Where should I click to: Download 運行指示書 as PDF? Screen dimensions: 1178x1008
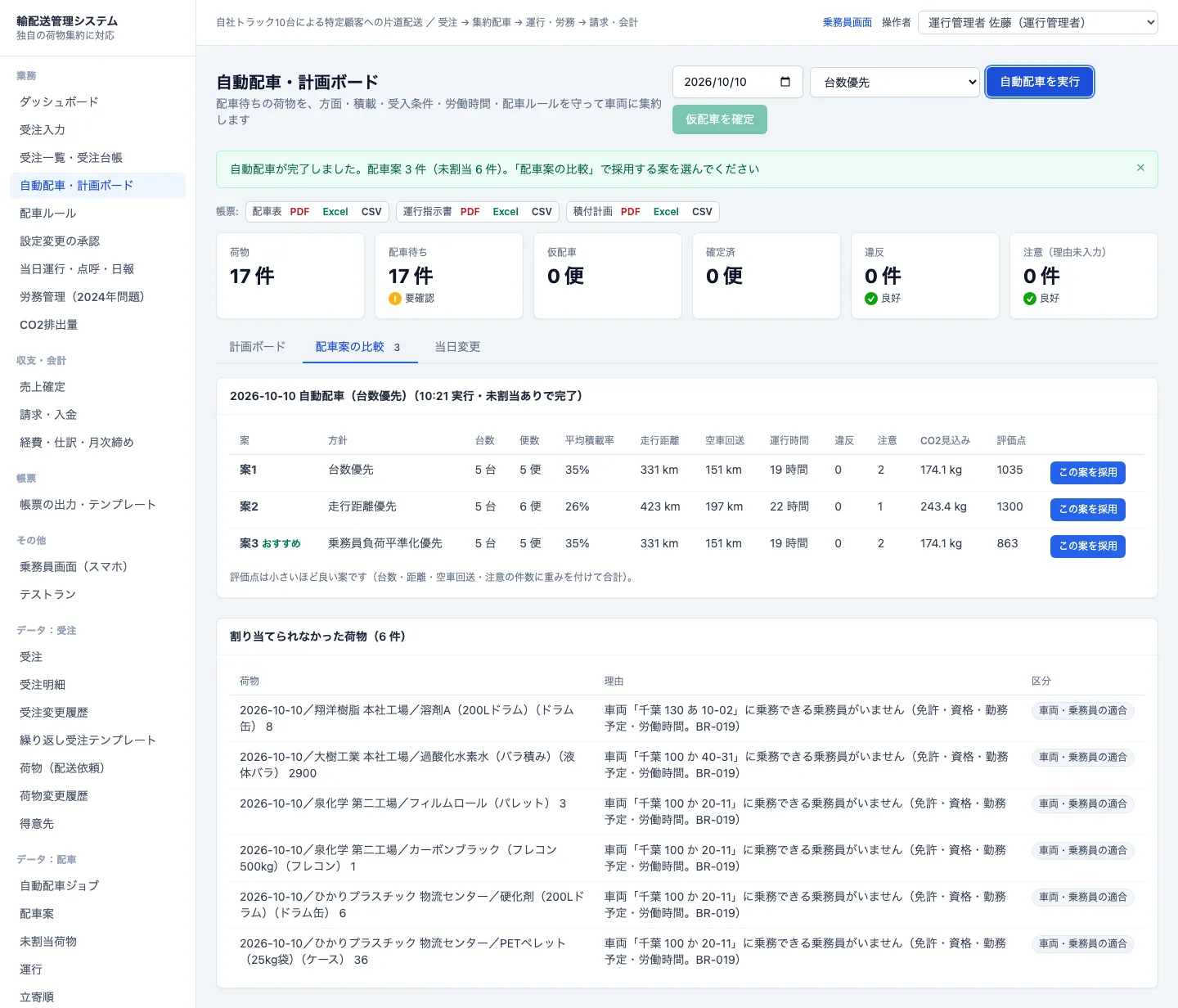pos(470,212)
